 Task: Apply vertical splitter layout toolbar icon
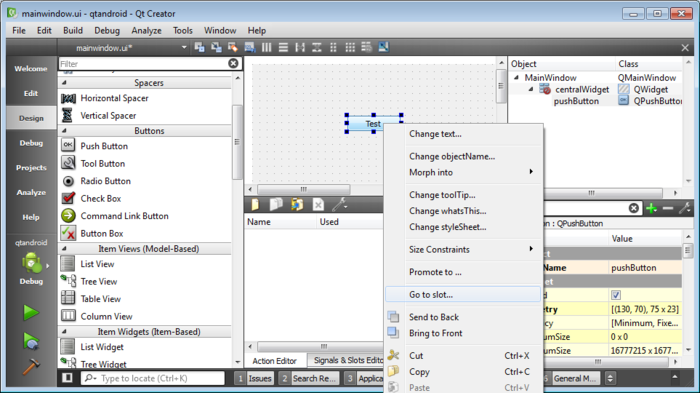point(317,47)
